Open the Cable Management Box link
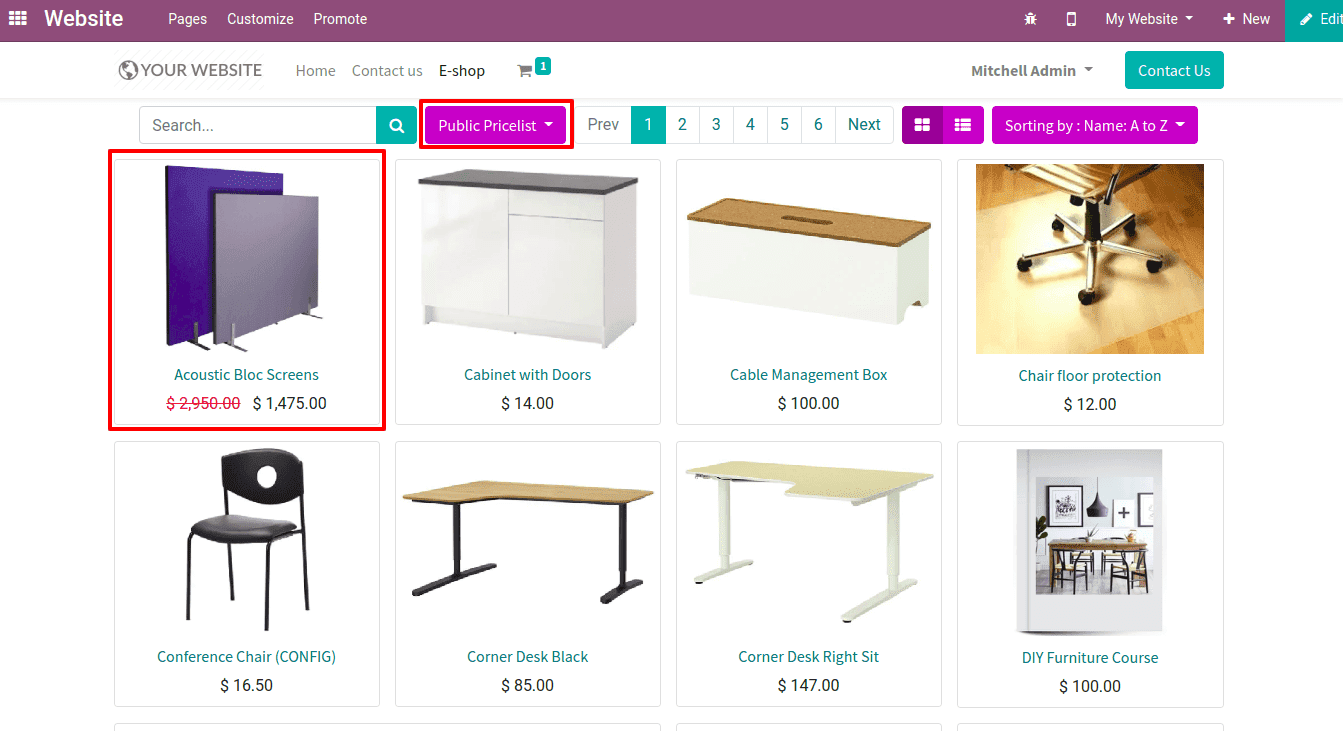The image size is (1343, 731). point(809,375)
